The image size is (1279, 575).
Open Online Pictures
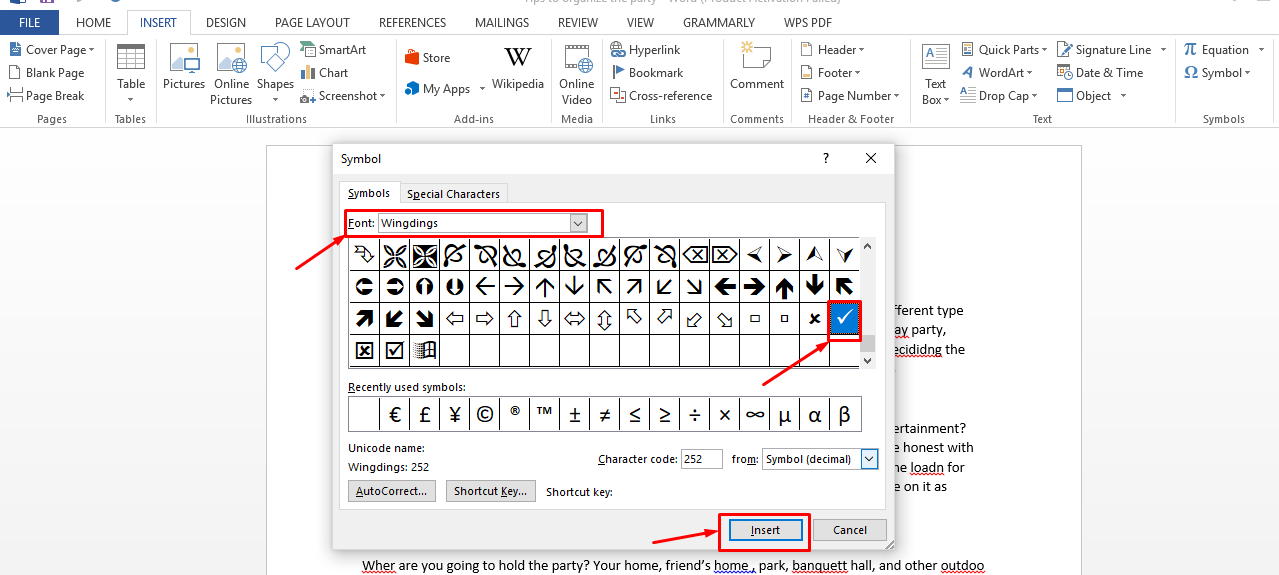pos(231,74)
